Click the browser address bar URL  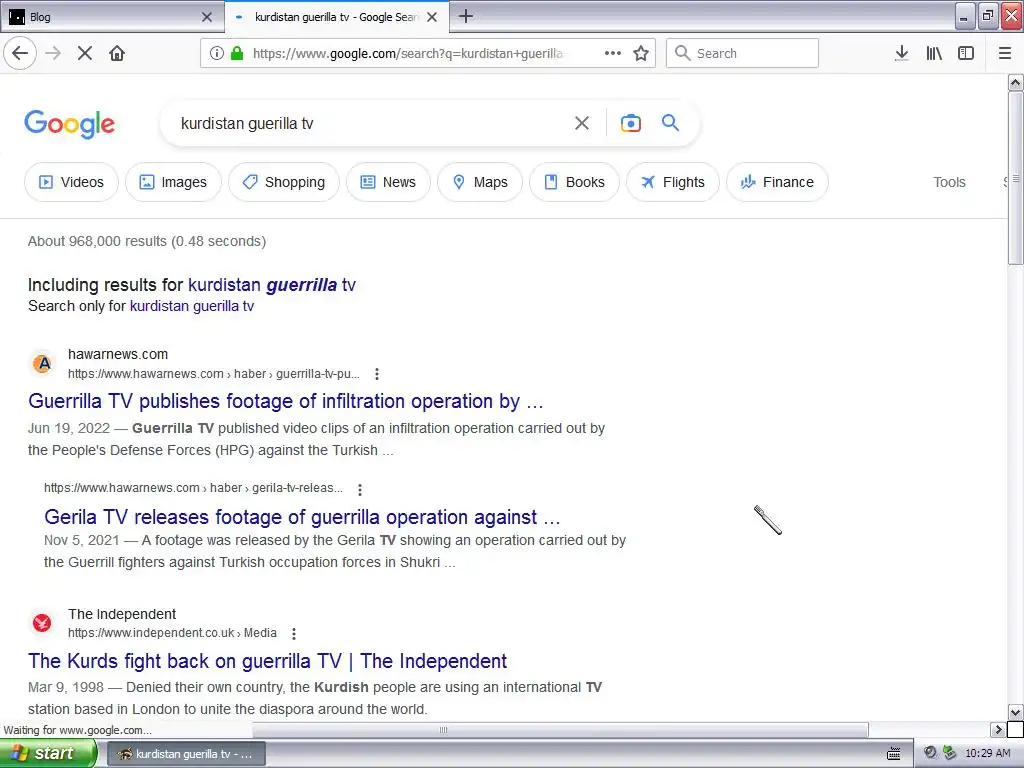pos(408,54)
